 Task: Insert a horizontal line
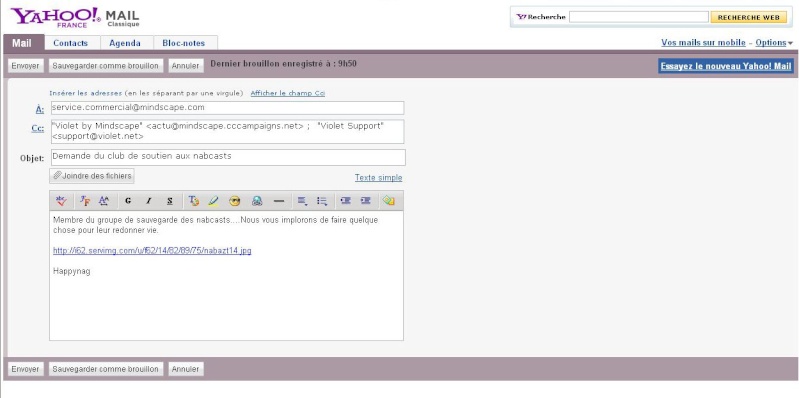click(x=279, y=201)
